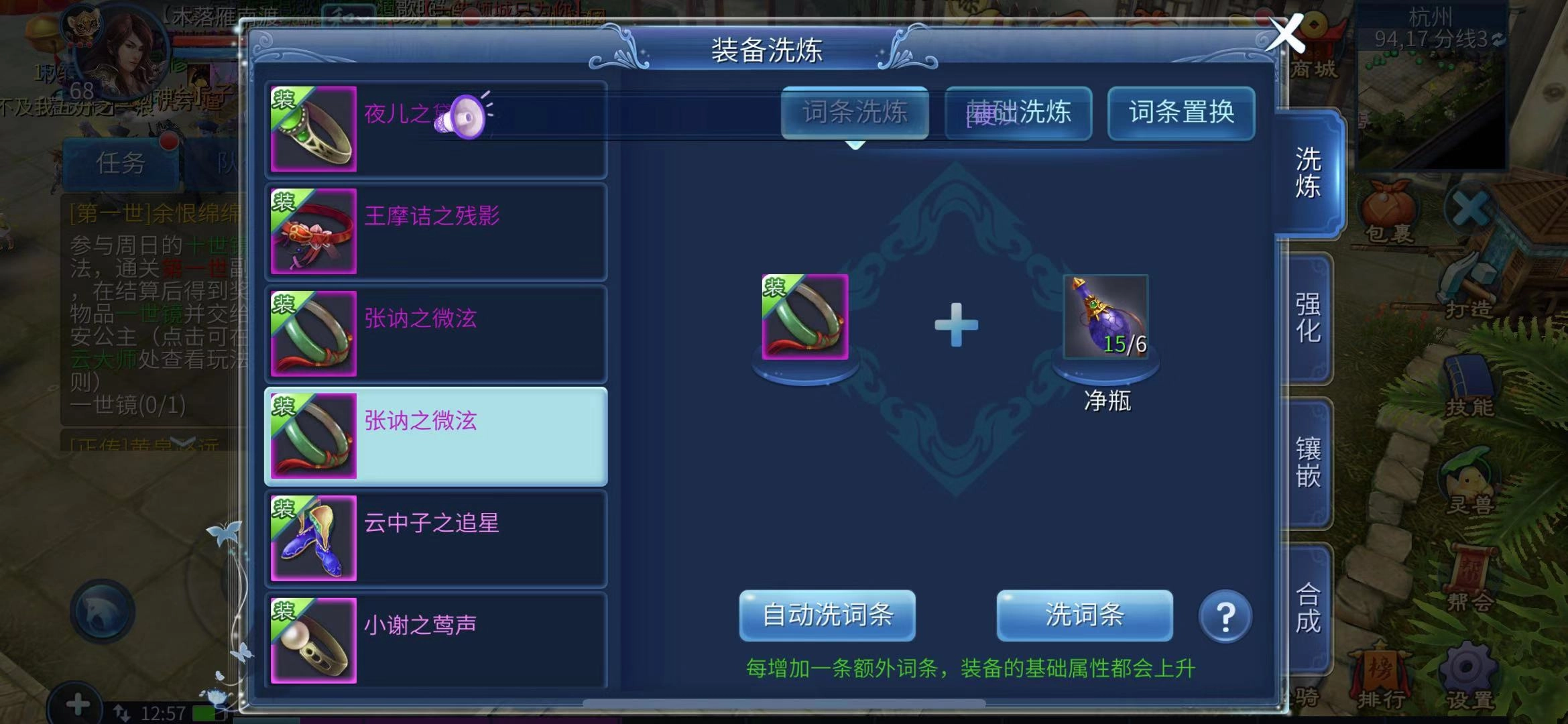Image resolution: width=1568 pixels, height=724 pixels.
Task: Switch to the 词条洗炼 tab
Action: 855,113
